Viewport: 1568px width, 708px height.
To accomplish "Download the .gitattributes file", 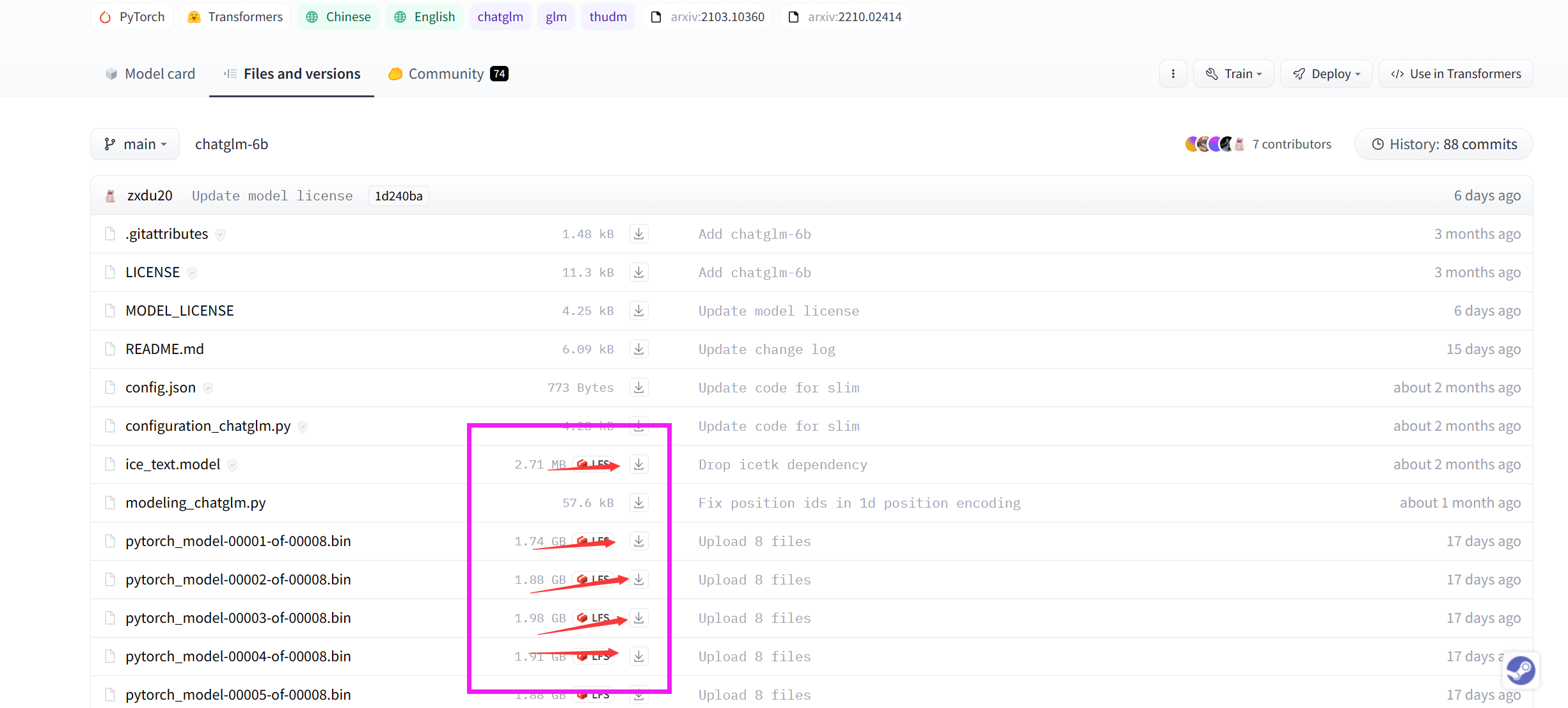I will pos(638,234).
